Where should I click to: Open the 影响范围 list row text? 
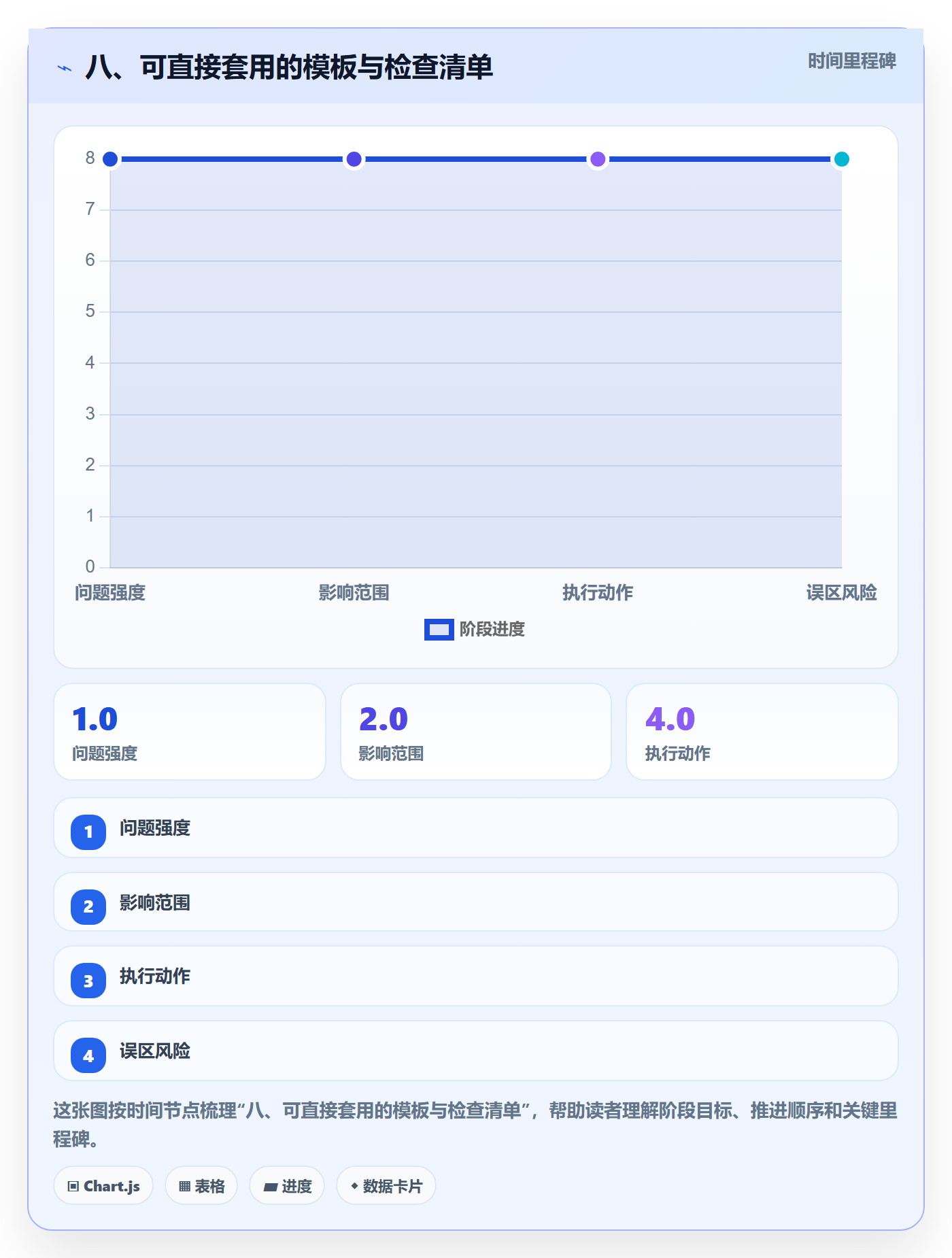point(155,903)
